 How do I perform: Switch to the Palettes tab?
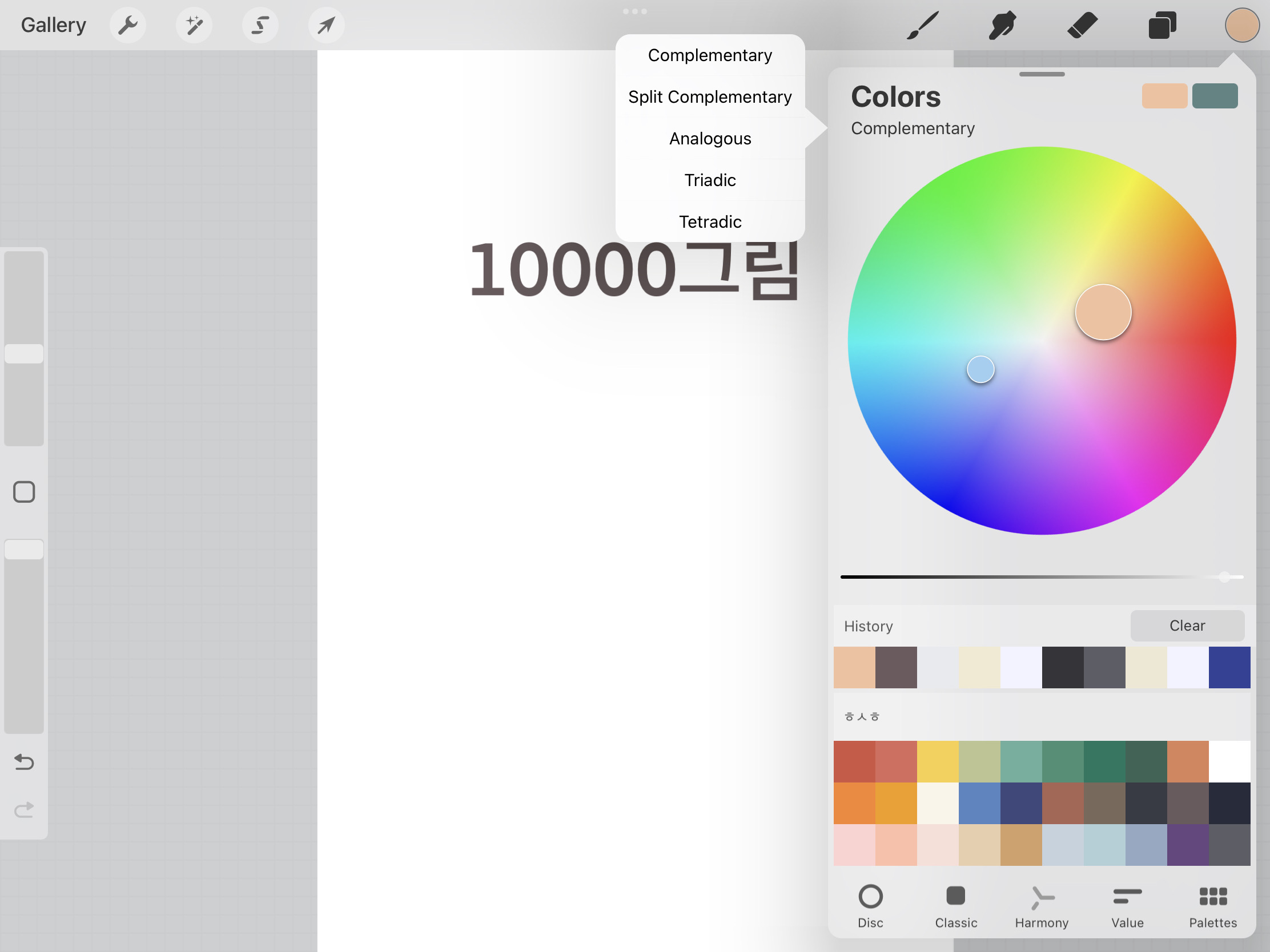point(1213,906)
